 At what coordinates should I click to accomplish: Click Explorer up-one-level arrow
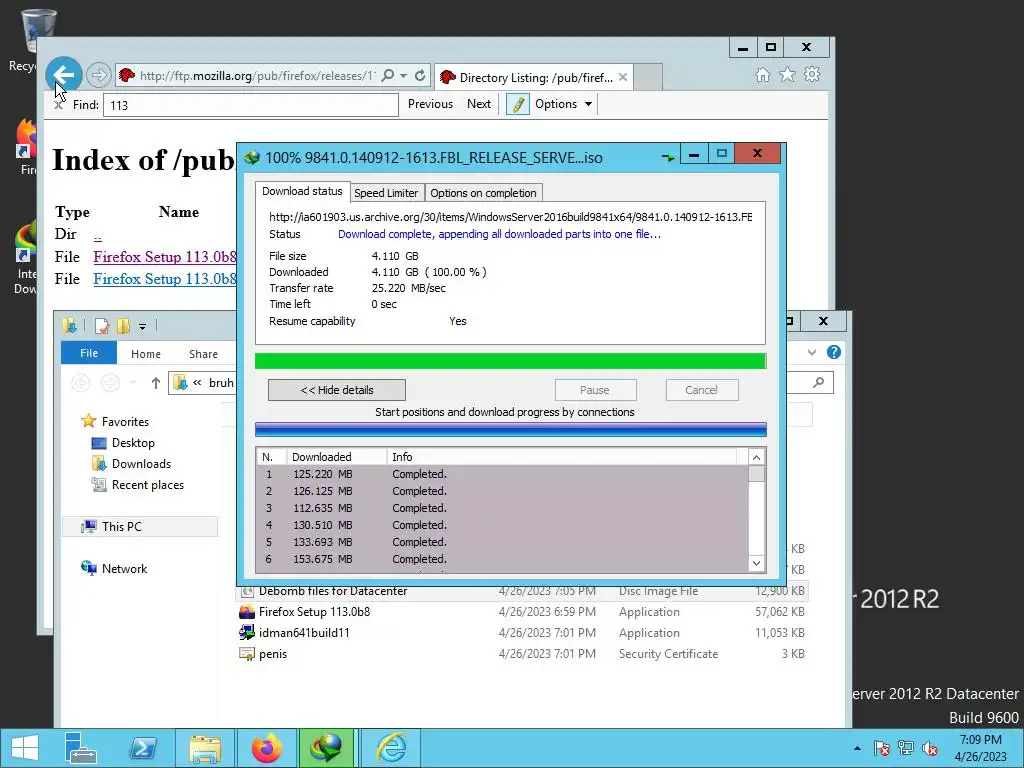click(x=155, y=383)
